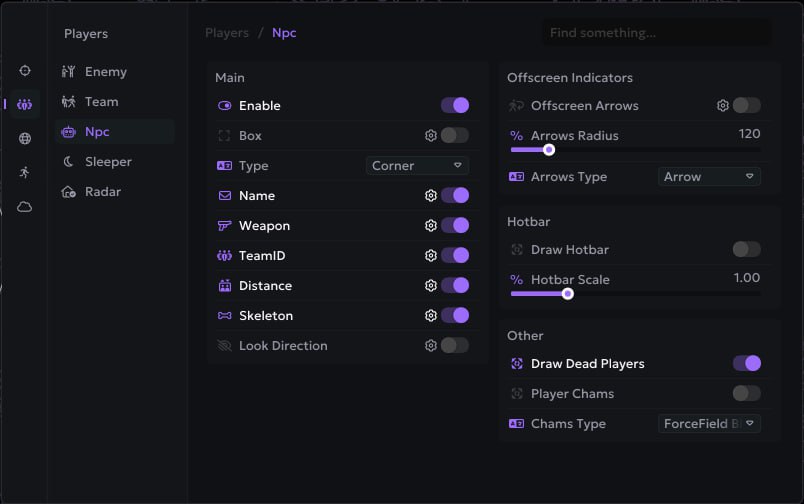Open the Sleeper sidebar entry
The width and height of the screenshot is (804, 504).
[108, 162]
